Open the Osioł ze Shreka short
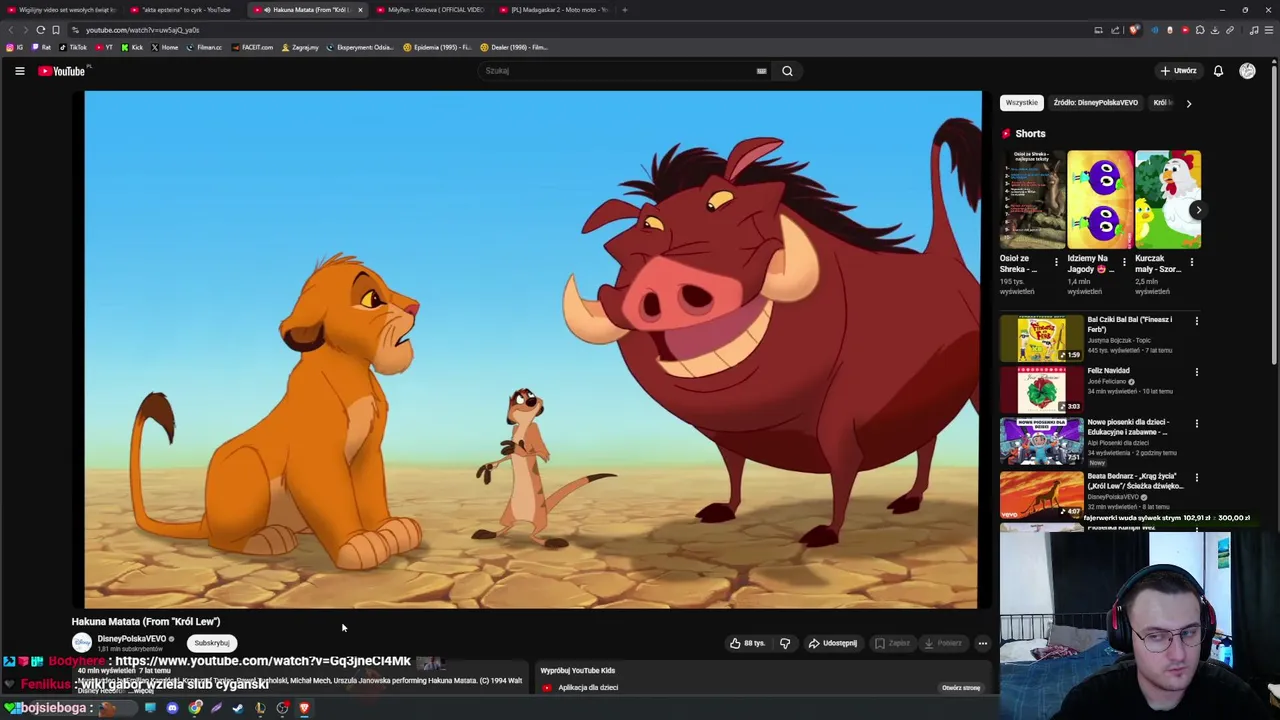 pos(1032,200)
